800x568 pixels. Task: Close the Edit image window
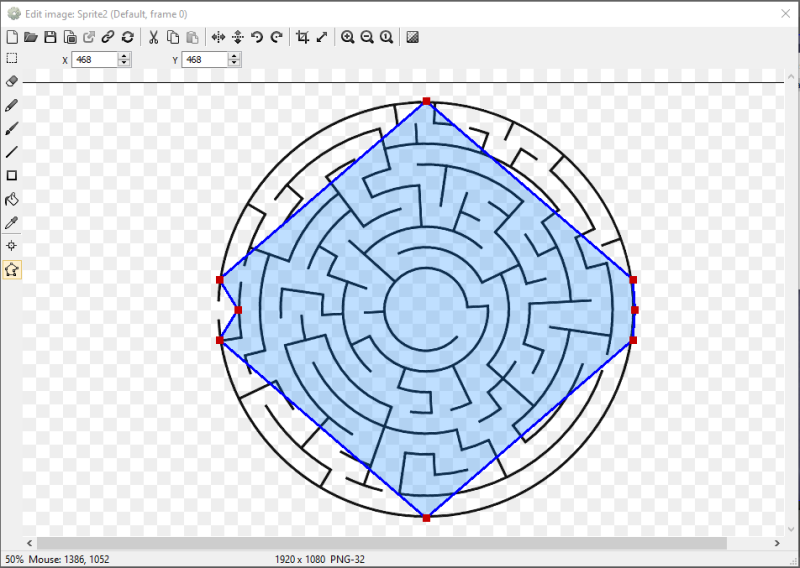[786, 14]
